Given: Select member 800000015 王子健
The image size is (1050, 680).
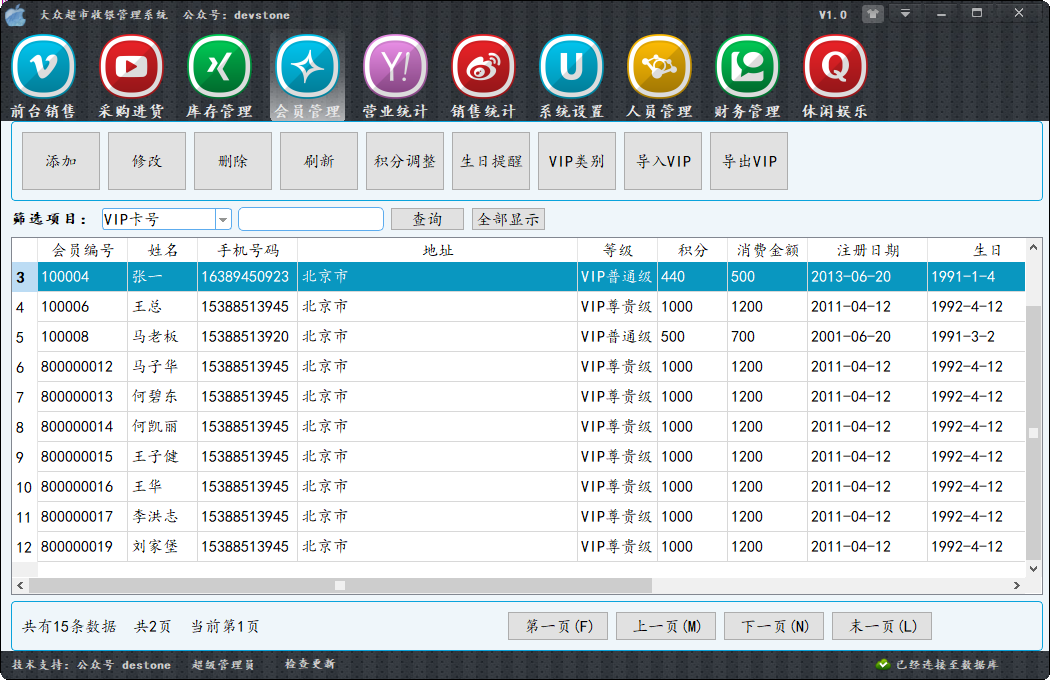Looking at the screenshot, I should coord(518,456).
